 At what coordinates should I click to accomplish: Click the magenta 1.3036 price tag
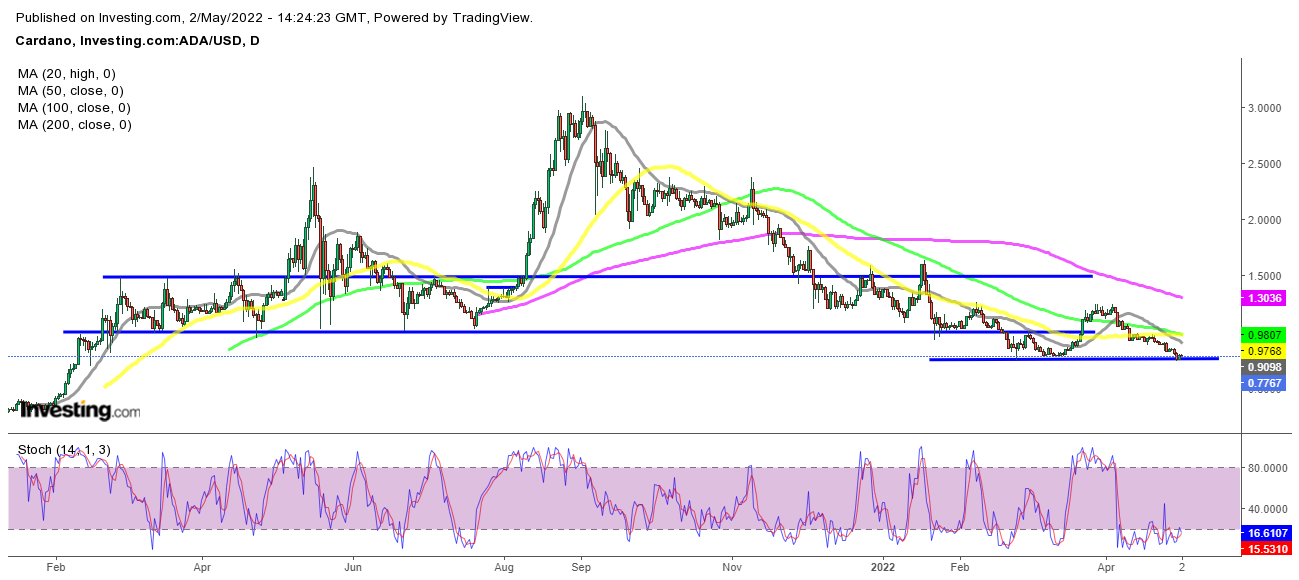[x=1263, y=298]
